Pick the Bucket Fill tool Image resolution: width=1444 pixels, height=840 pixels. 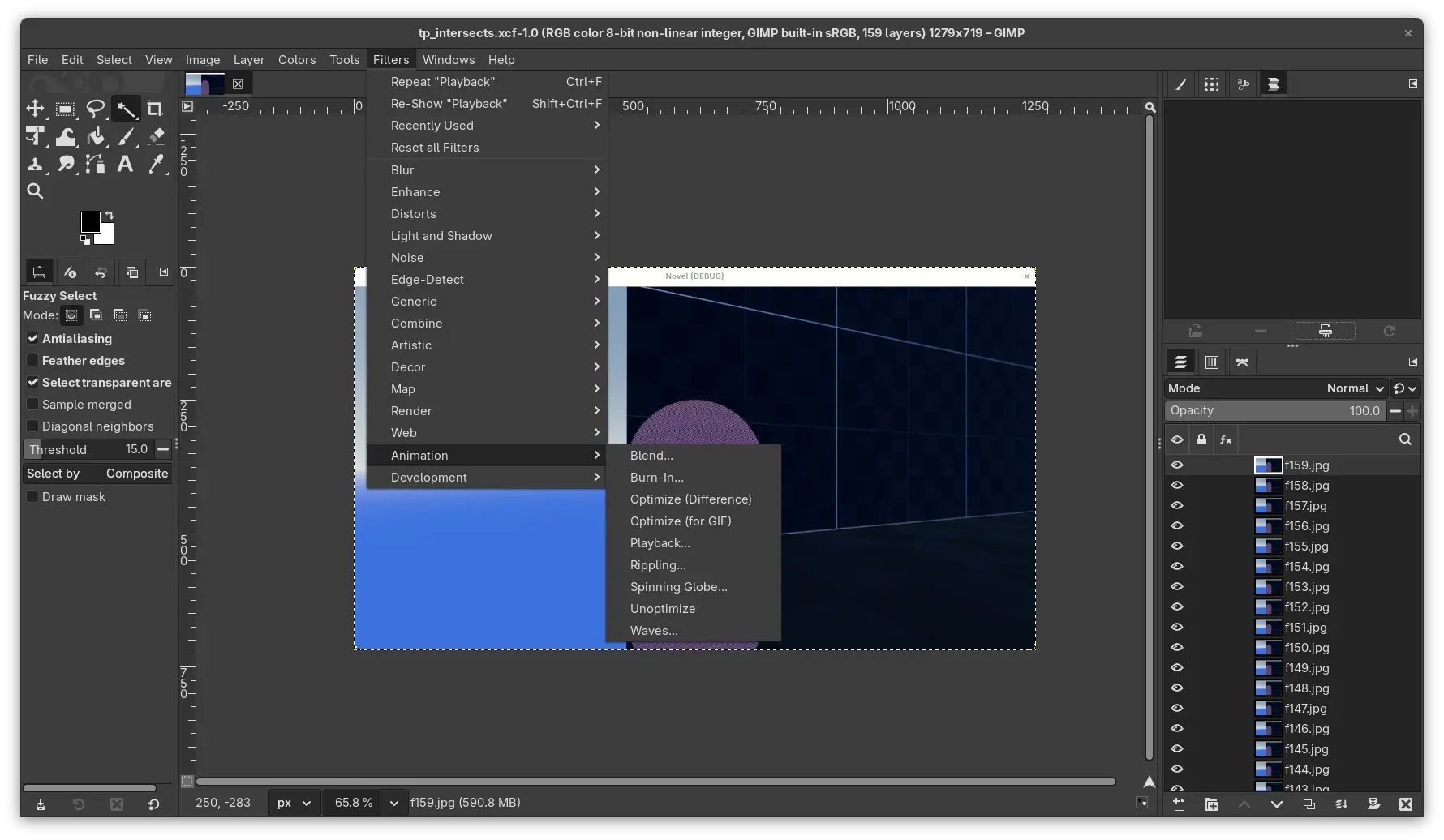coord(96,137)
